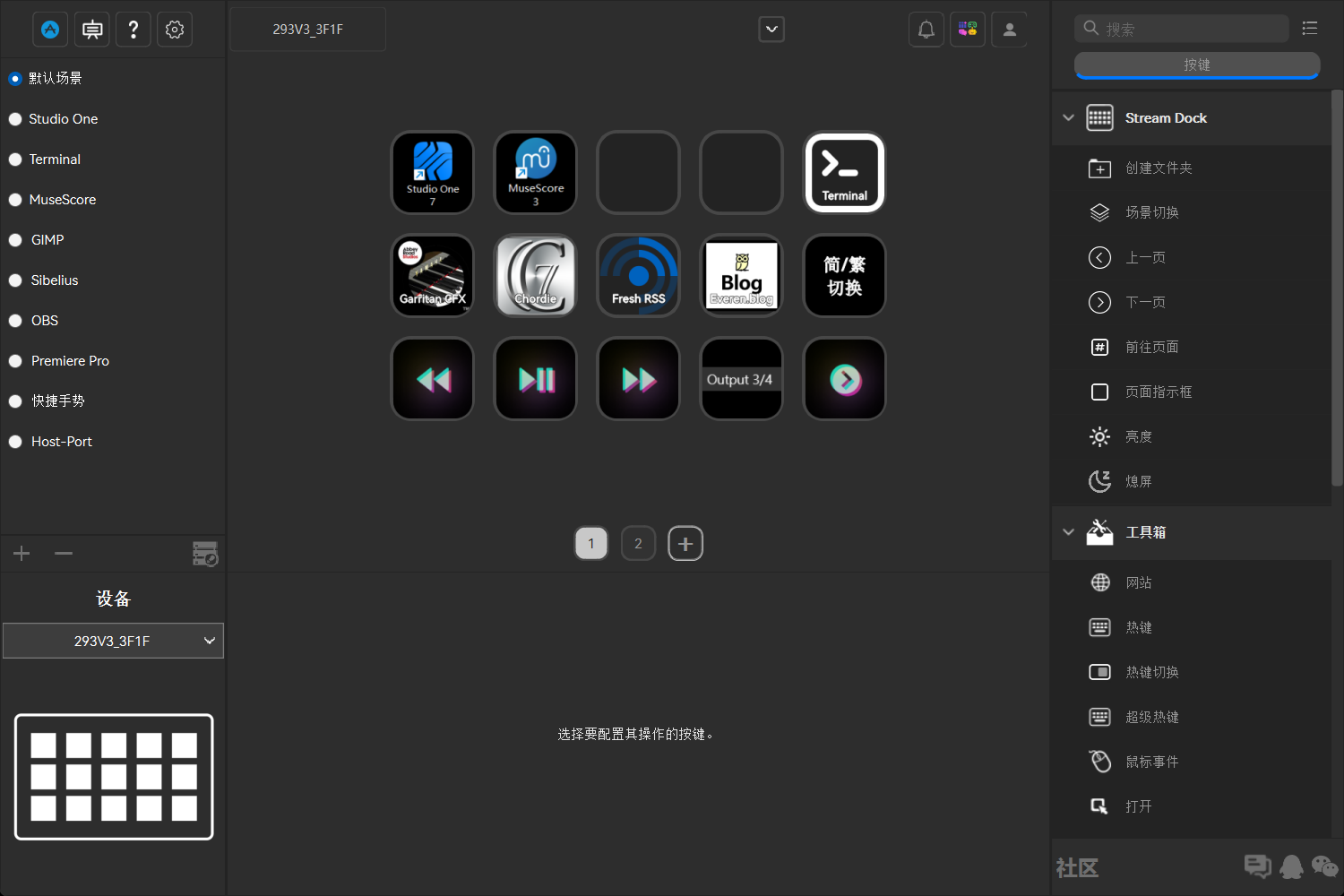Switch to page 2
Screen dimensions: 1344x896
[x=638, y=544]
